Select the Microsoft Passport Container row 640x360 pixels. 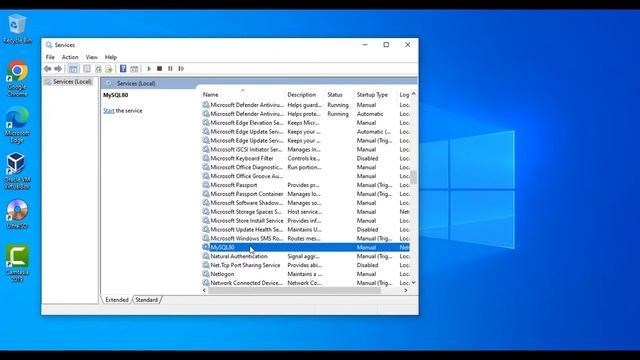[305, 194]
